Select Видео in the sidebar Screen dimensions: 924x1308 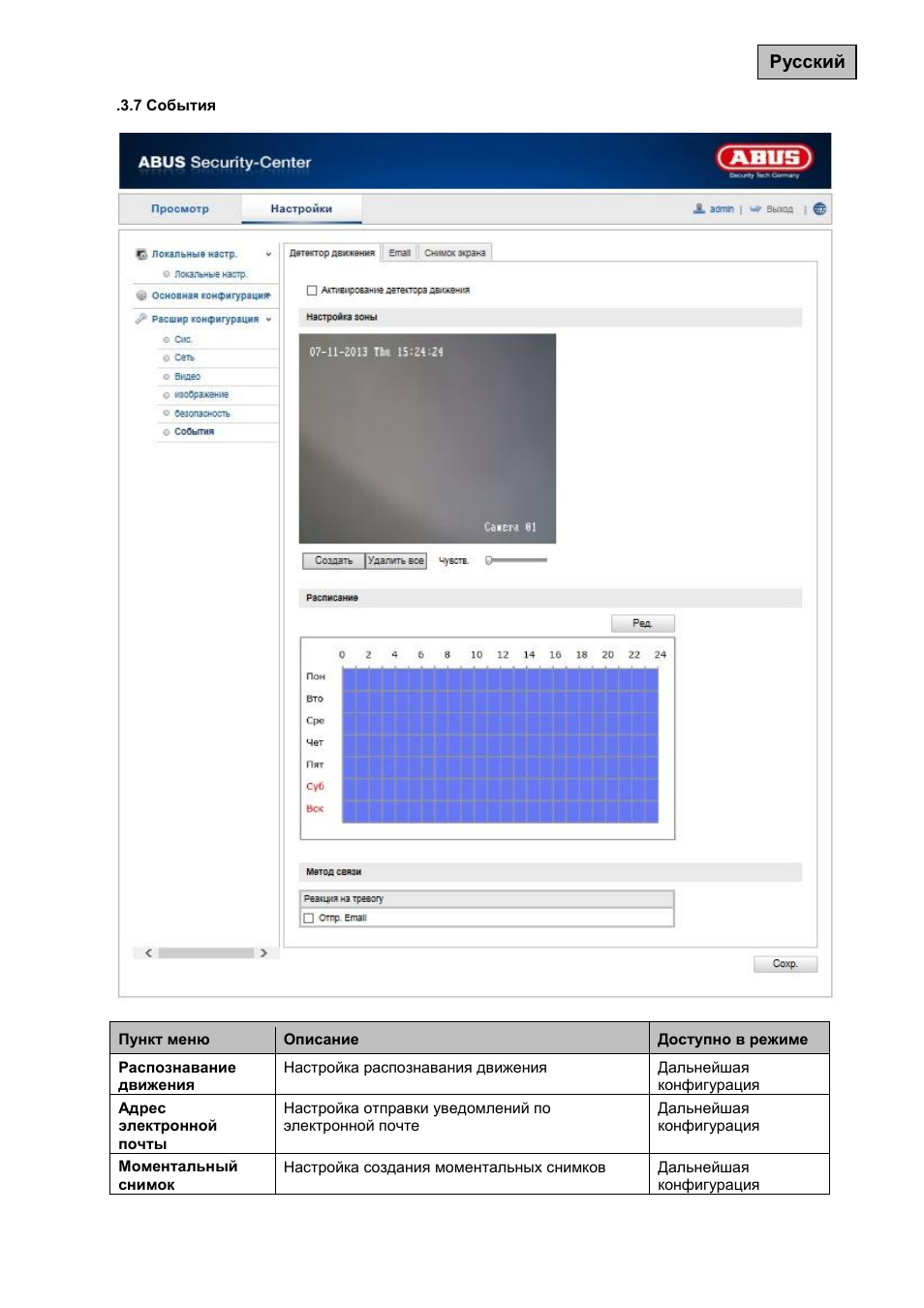[x=187, y=376]
